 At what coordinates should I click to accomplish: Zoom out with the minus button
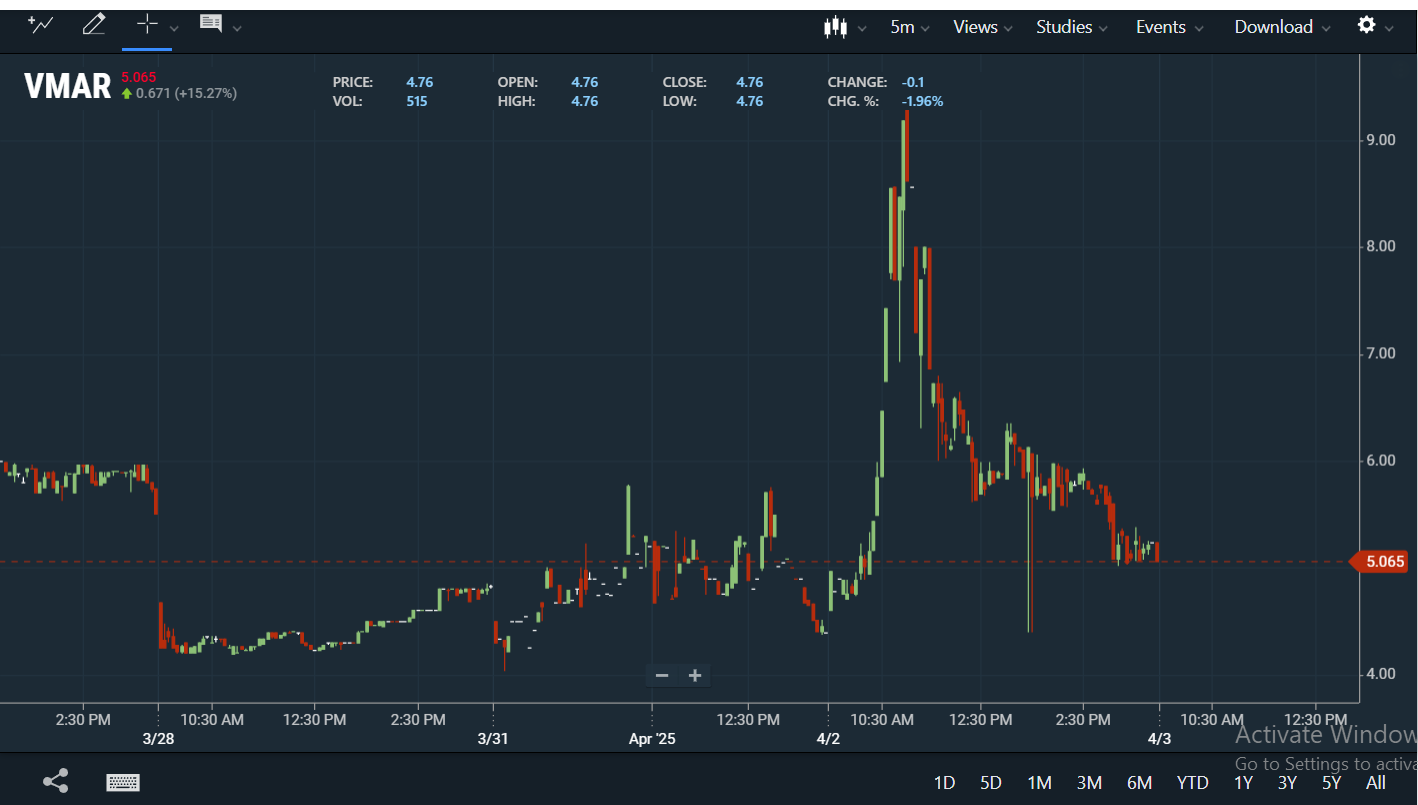(661, 675)
